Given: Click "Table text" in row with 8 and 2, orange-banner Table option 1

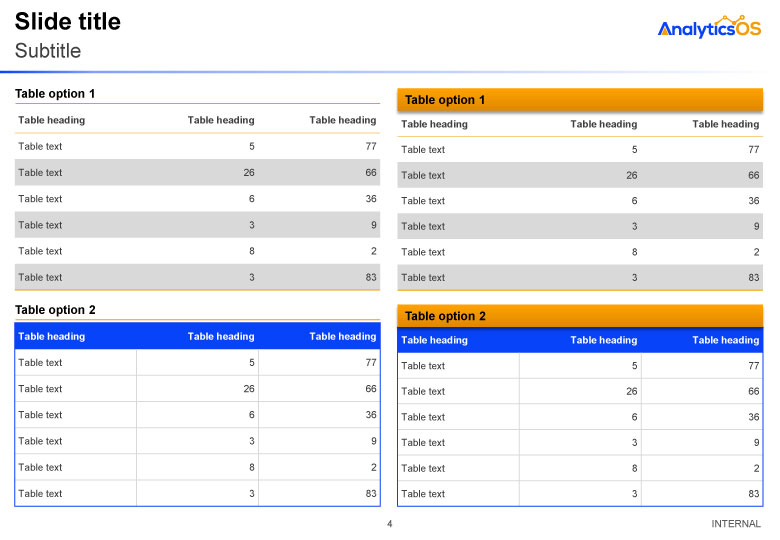Looking at the screenshot, I should click(x=423, y=252).
